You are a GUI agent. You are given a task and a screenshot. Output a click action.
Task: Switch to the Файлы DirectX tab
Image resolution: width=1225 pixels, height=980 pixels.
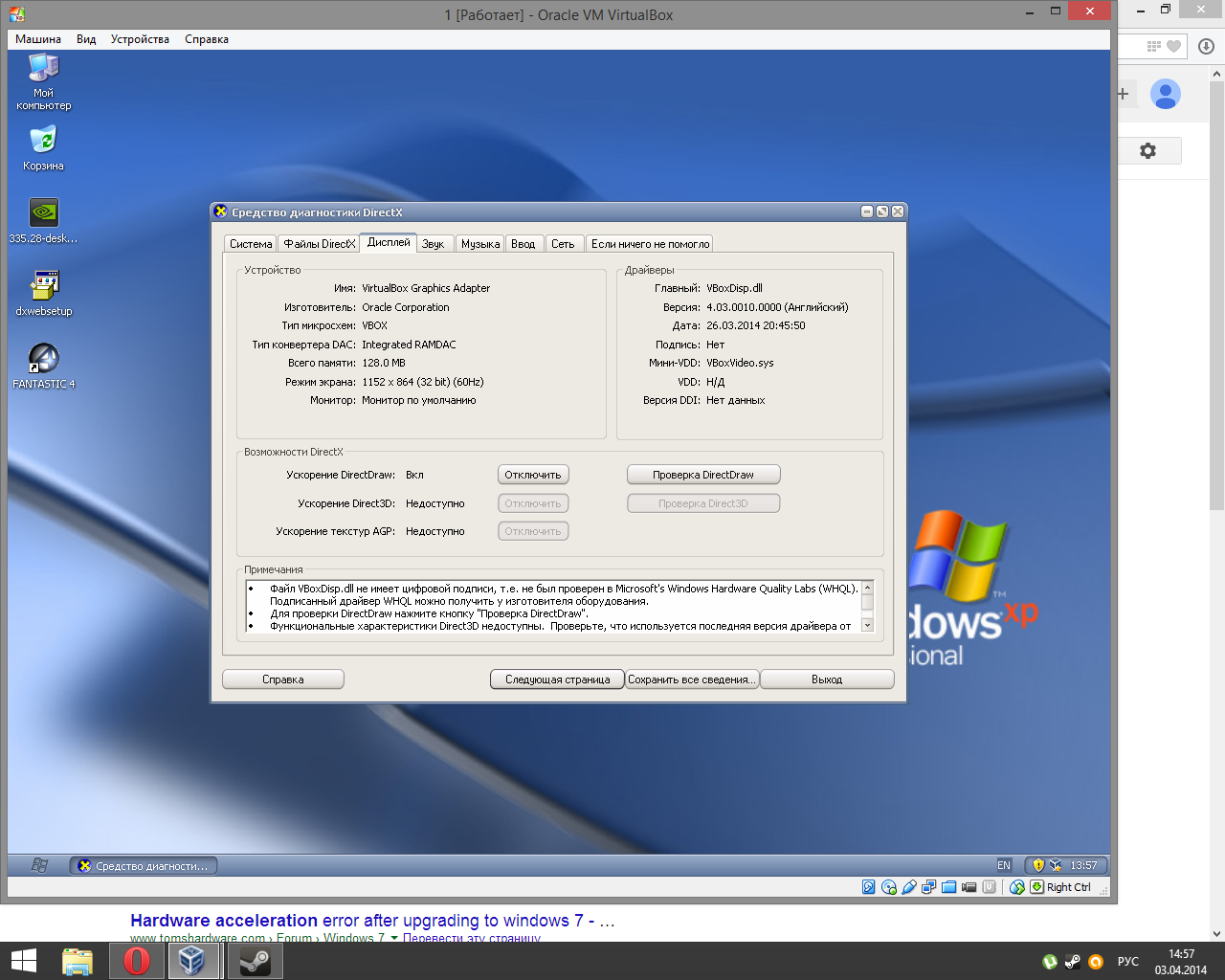[x=319, y=244]
